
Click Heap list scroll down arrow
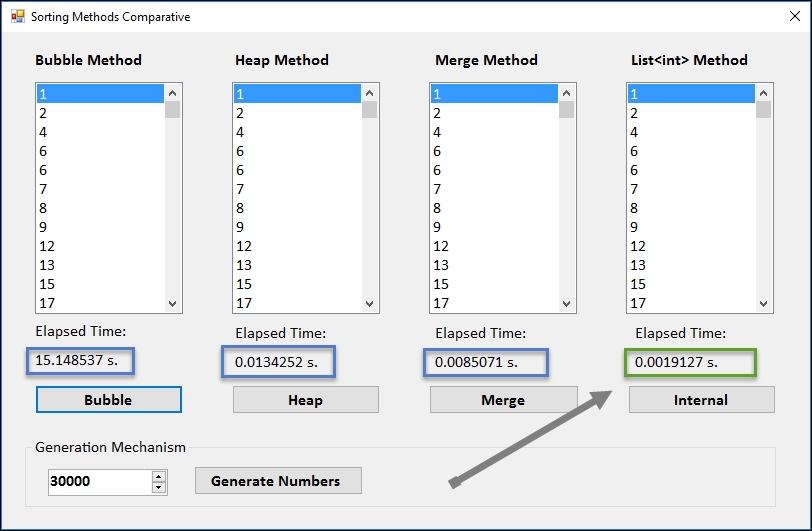369,304
